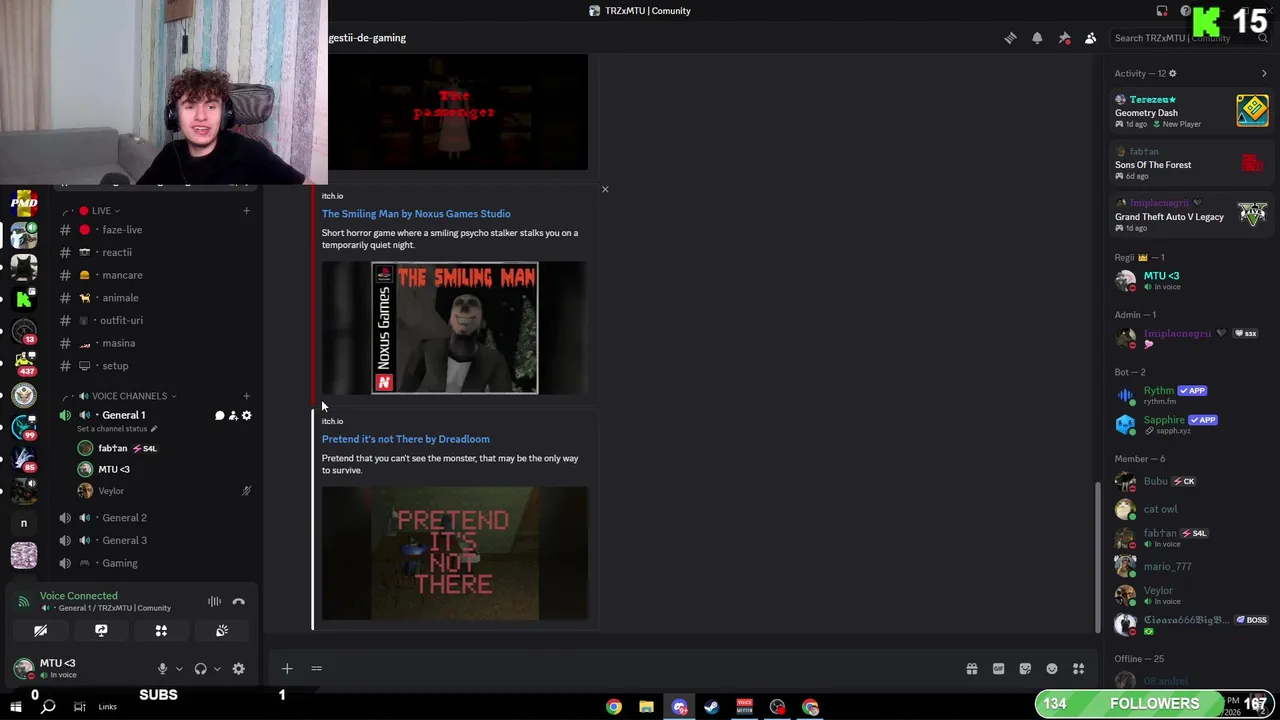Open User Settings gear icon
This screenshot has height=720, width=1280.
(x=238, y=669)
